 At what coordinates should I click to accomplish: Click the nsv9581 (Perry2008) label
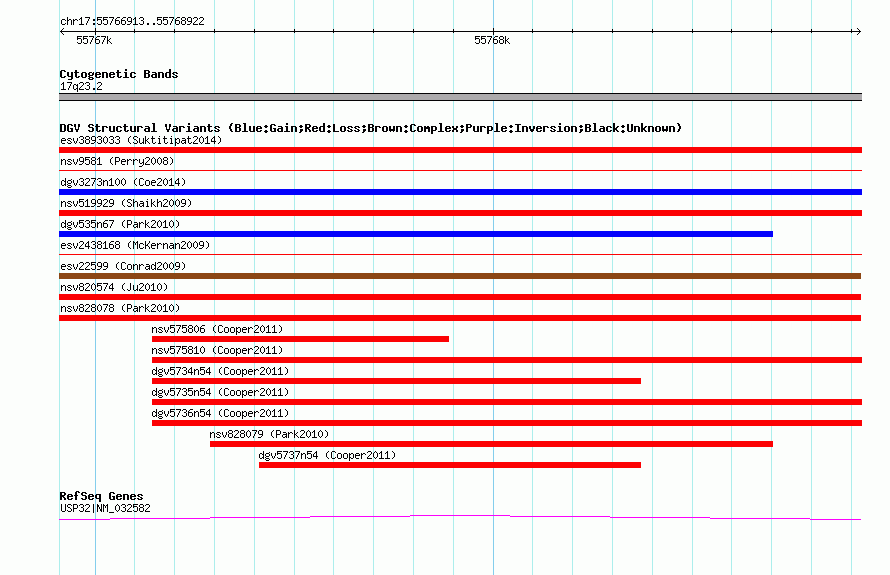click(x=117, y=161)
